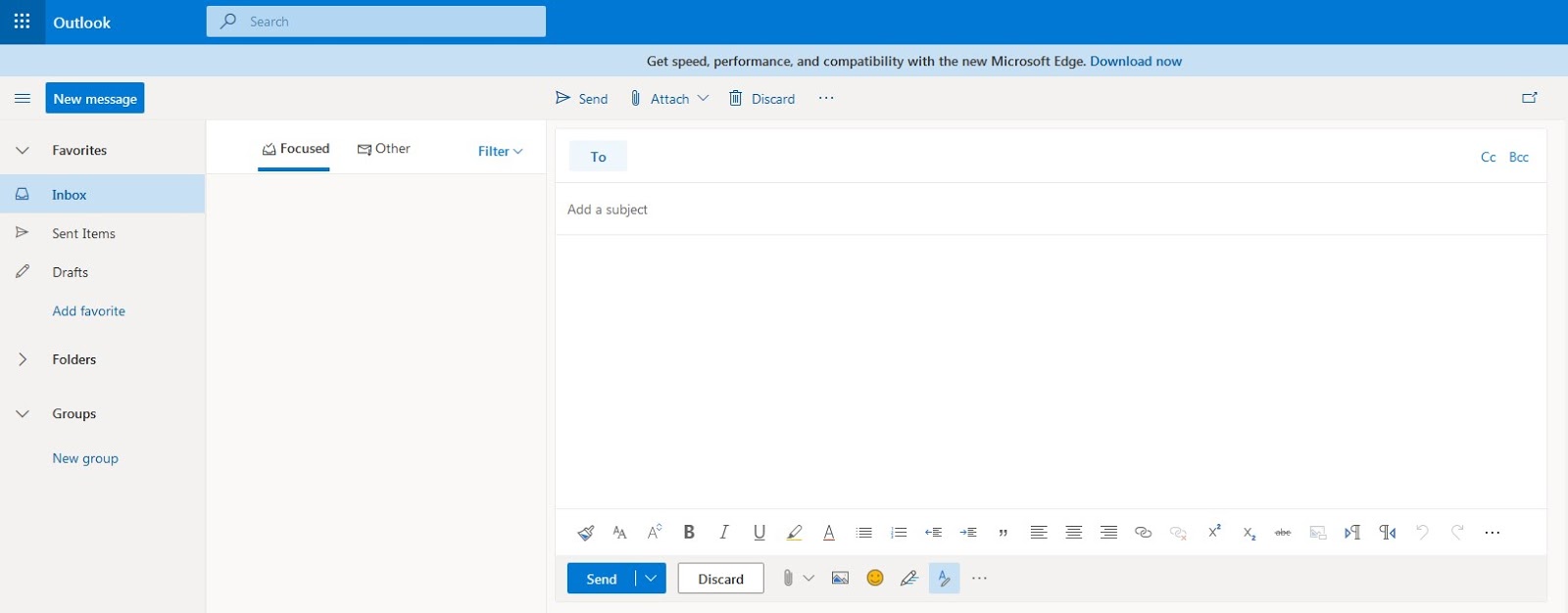Click the blue Send button

click(601, 579)
